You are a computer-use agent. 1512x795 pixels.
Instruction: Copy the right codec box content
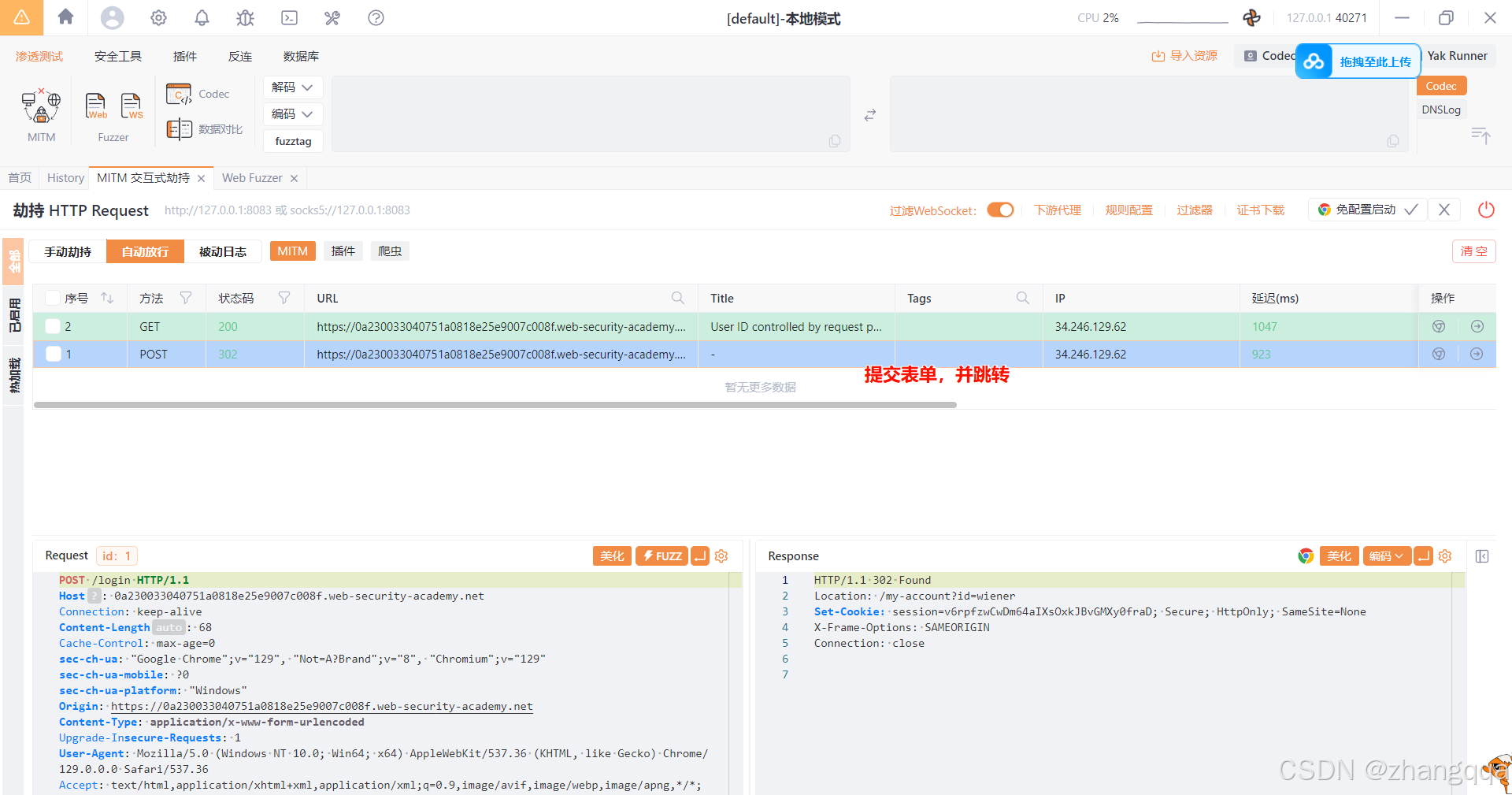1392,140
